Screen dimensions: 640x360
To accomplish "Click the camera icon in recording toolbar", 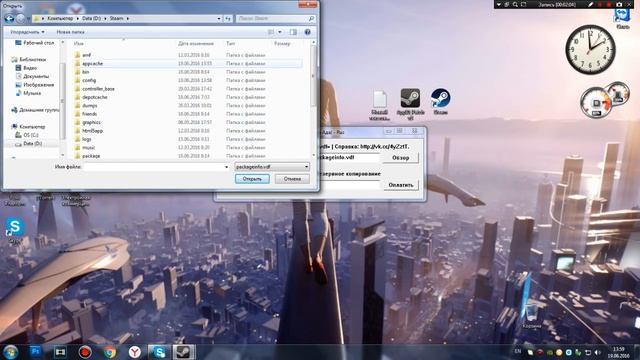I will pyautogui.click(x=619, y=4).
